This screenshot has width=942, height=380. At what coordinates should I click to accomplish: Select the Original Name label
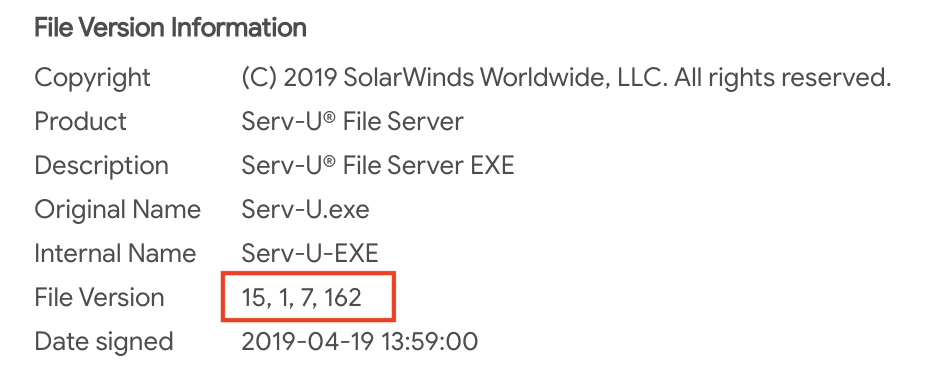117,210
